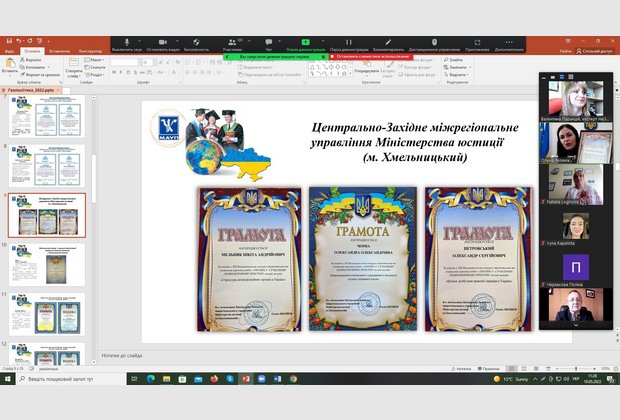Screen dimensions: 620x420
Task: Open Windows Start menu
Action: [8, 379]
